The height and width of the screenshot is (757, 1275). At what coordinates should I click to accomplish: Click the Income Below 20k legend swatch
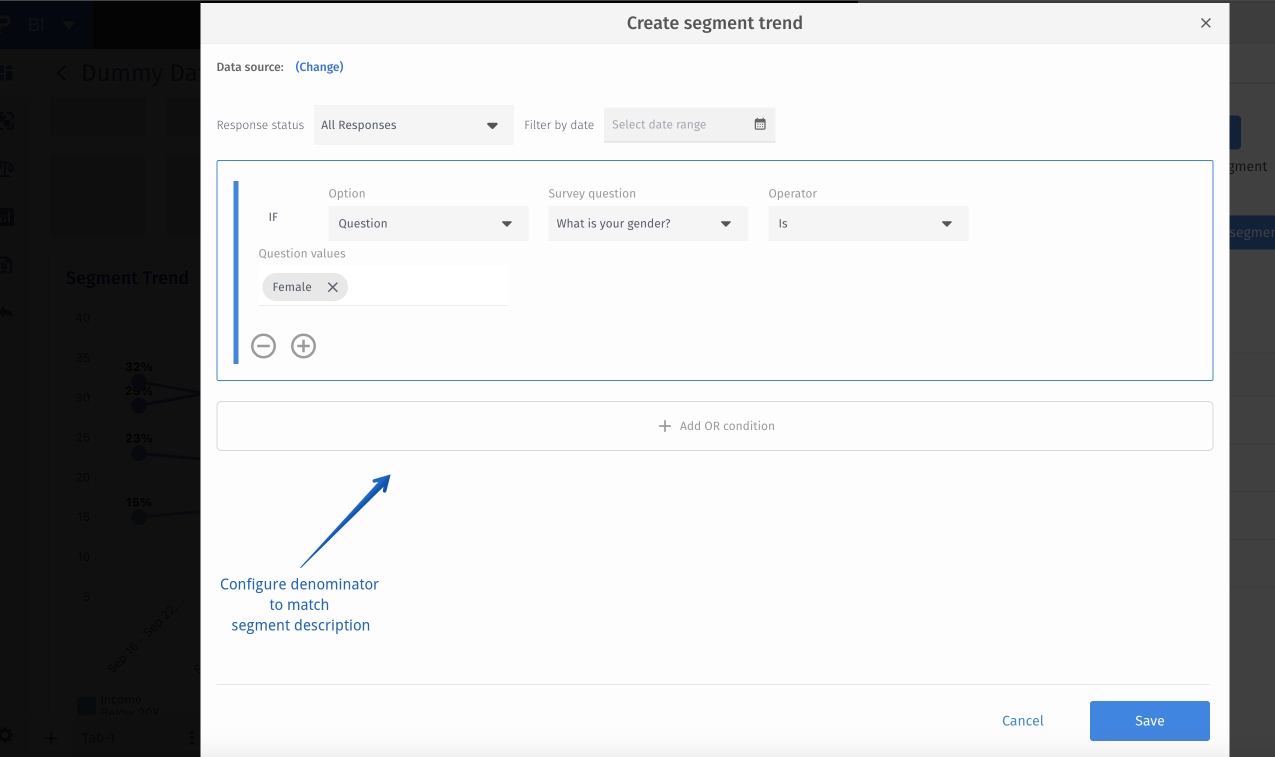[86, 705]
